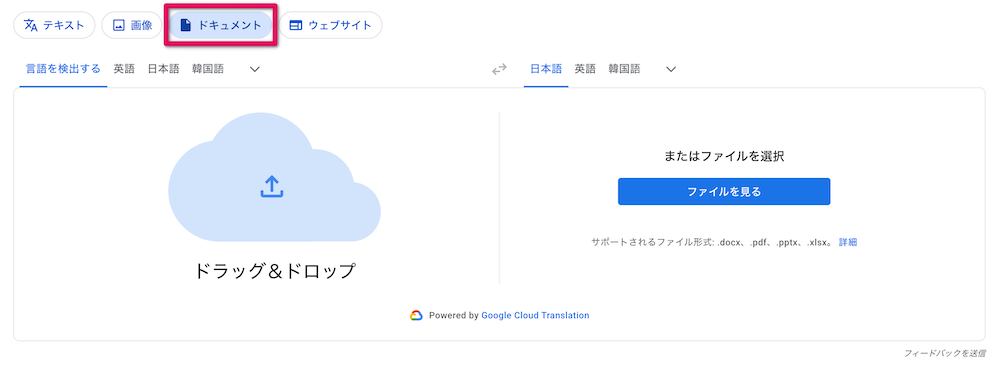Set target language to 英語
Screen dimensions: 1000x372
tap(585, 69)
